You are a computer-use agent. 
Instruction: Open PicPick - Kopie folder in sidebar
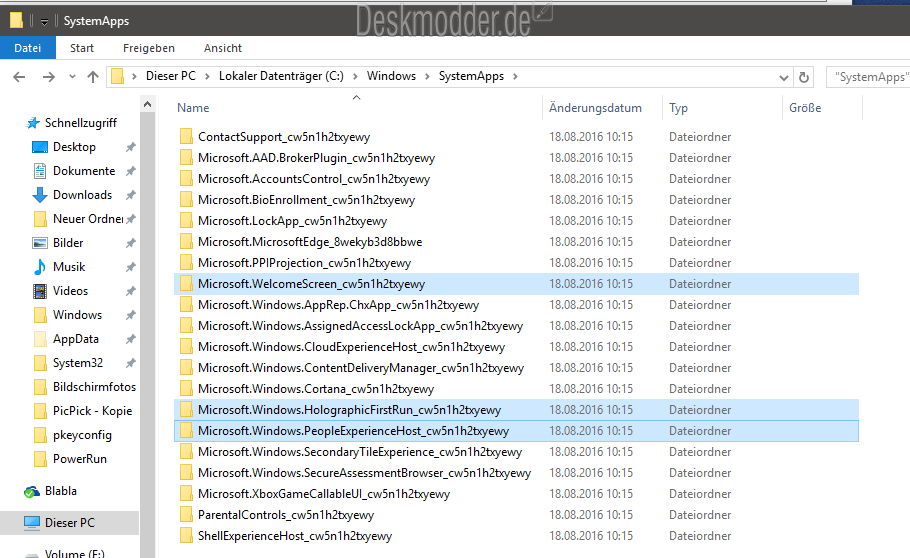(x=92, y=411)
